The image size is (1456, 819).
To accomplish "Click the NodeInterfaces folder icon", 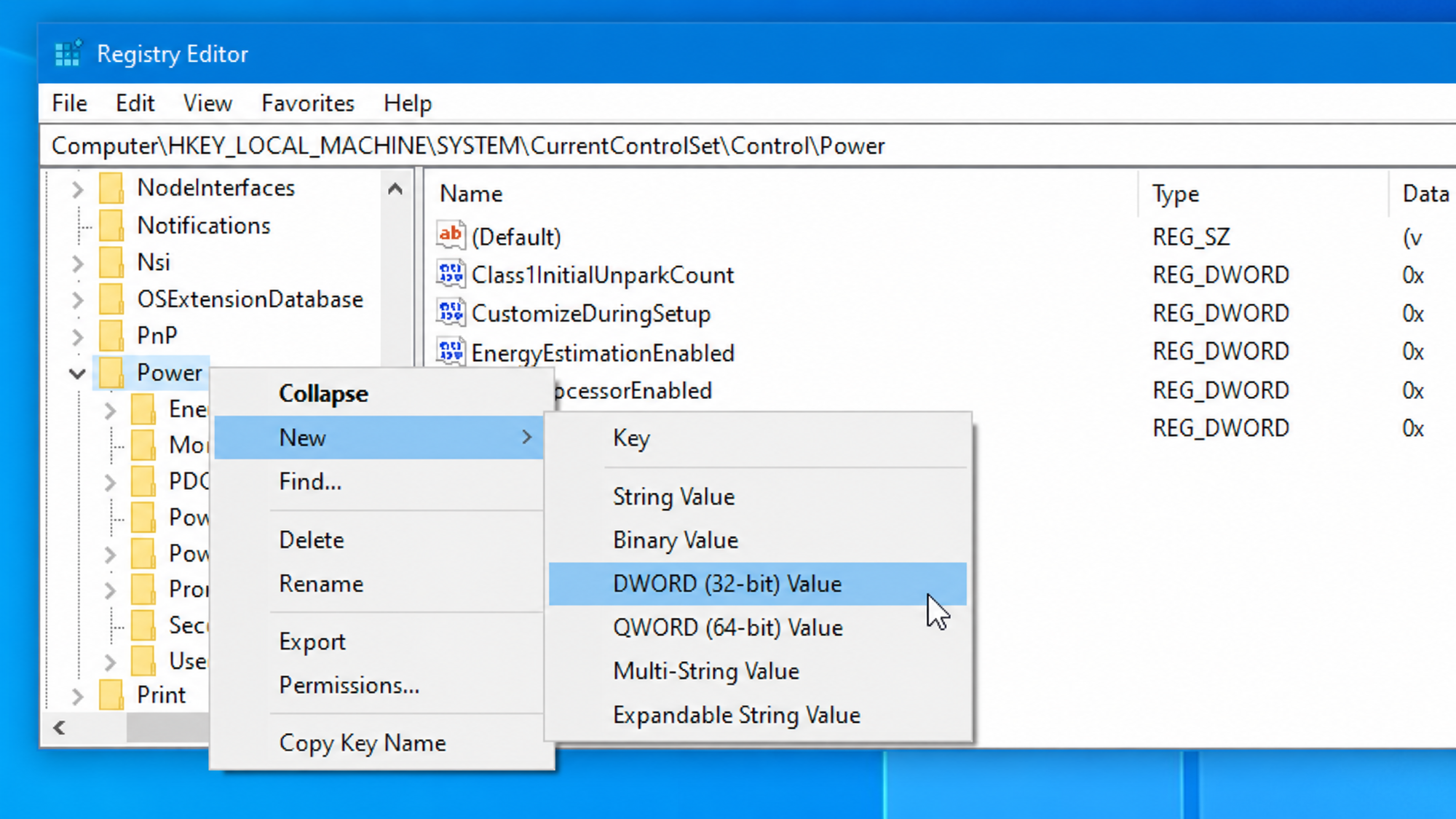I will [x=111, y=188].
